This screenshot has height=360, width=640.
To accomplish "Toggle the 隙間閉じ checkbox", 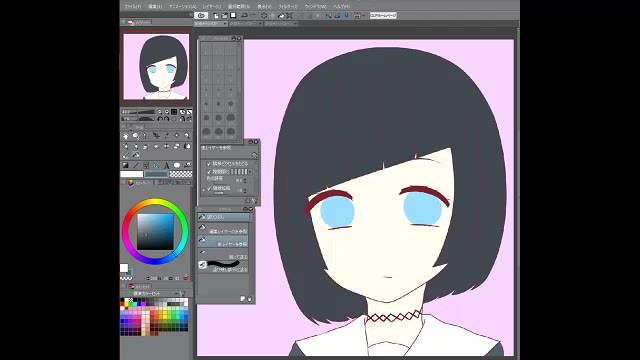I will pyautogui.click(x=209, y=172).
